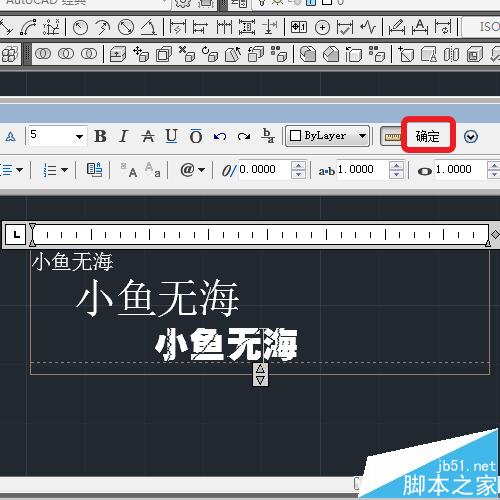The width and height of the screenshot is (500, 500).
Task: Select the solid Subtract tool
Action: pos(66,54)
